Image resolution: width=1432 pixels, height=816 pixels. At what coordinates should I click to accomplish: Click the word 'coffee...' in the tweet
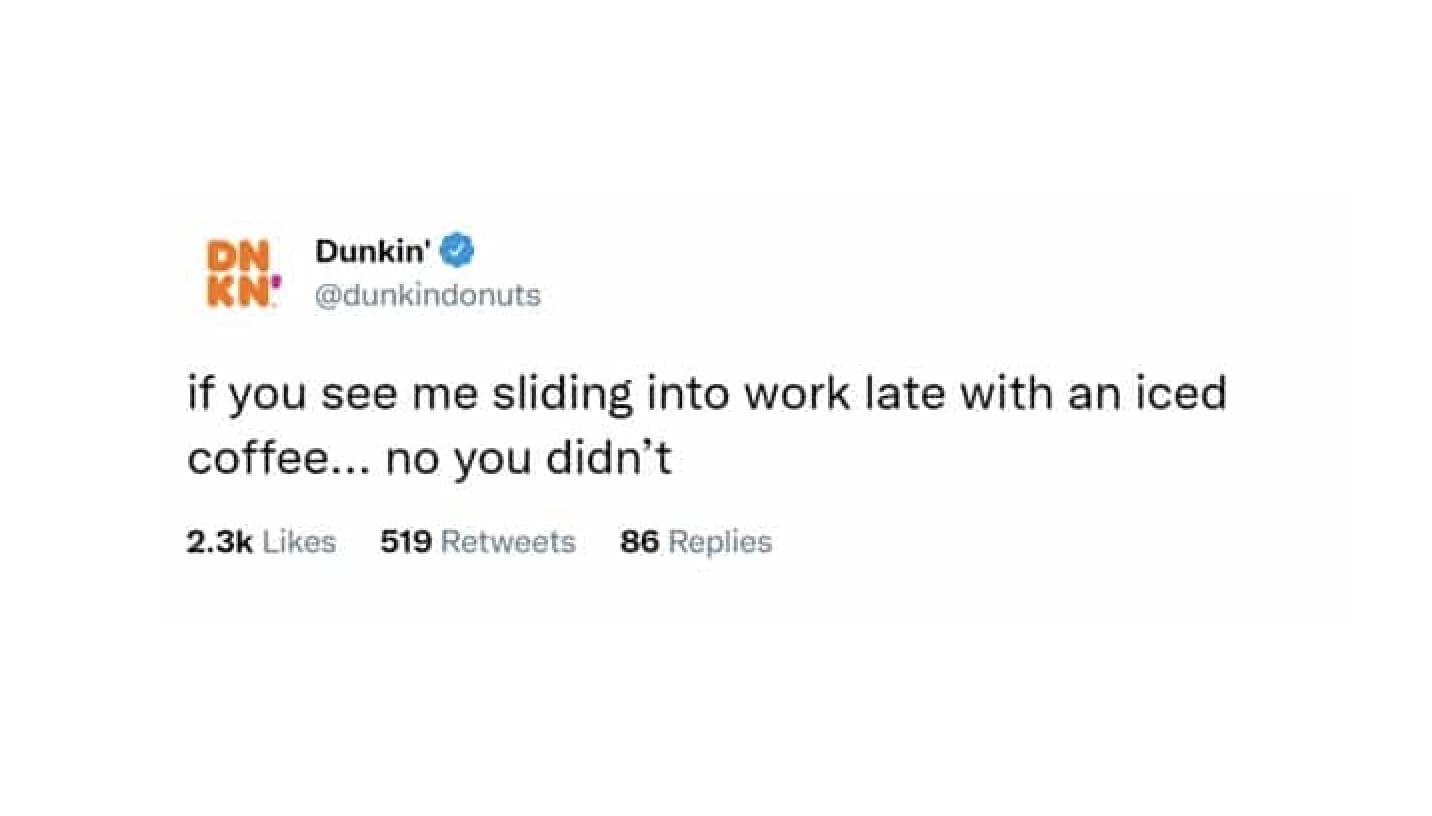click(x=278, y=458)
